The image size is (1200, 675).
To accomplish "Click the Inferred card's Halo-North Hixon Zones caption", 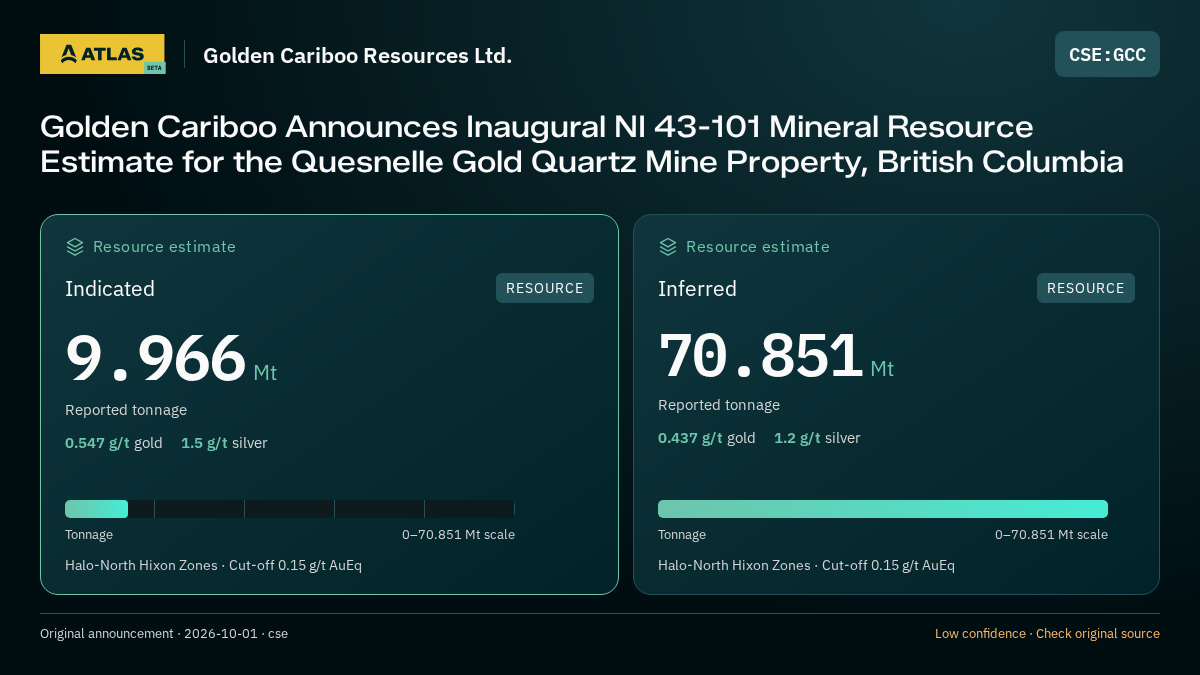I will click(806, 565).
